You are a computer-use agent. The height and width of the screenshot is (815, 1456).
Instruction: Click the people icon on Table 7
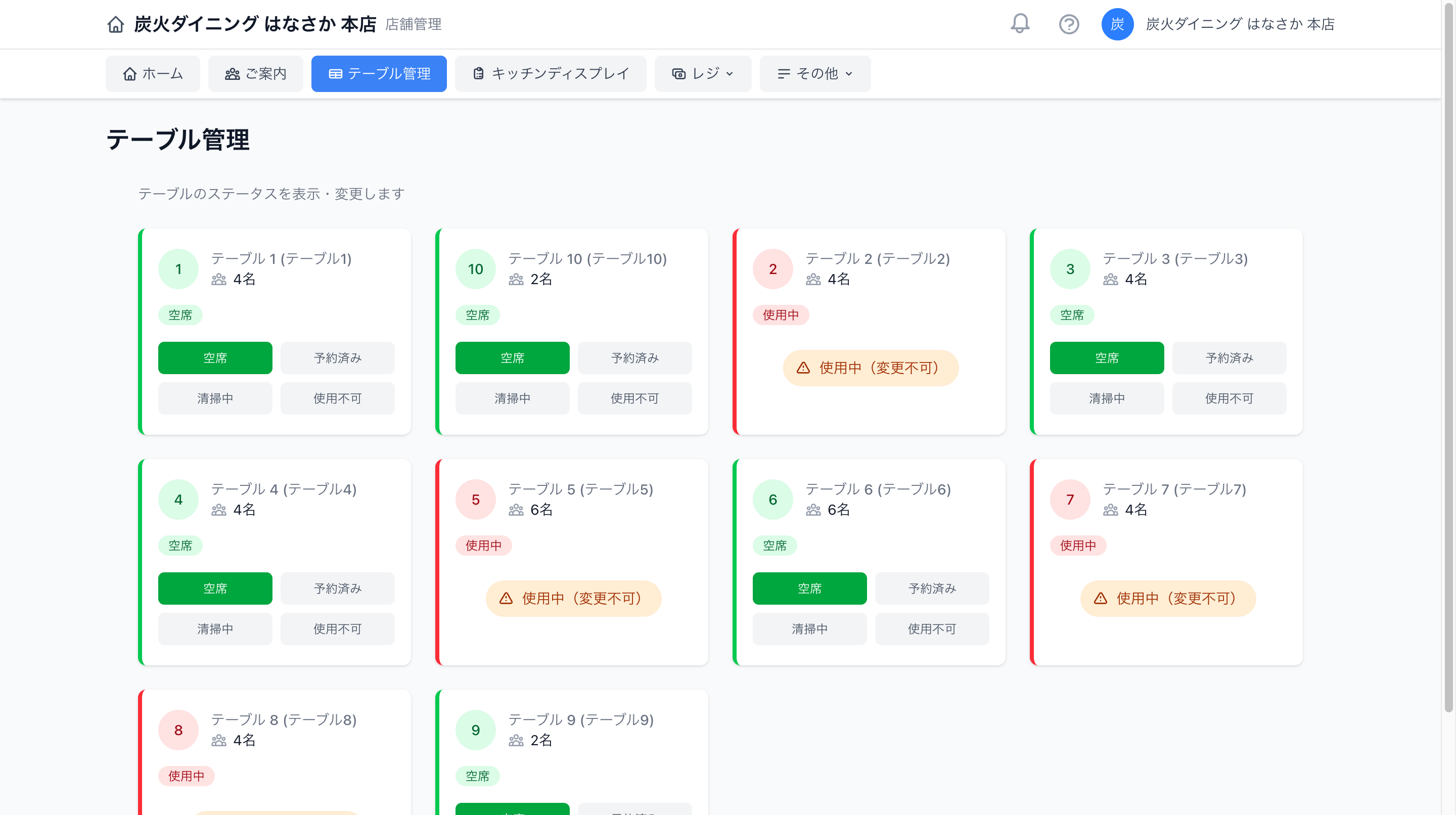(1111, 510)
